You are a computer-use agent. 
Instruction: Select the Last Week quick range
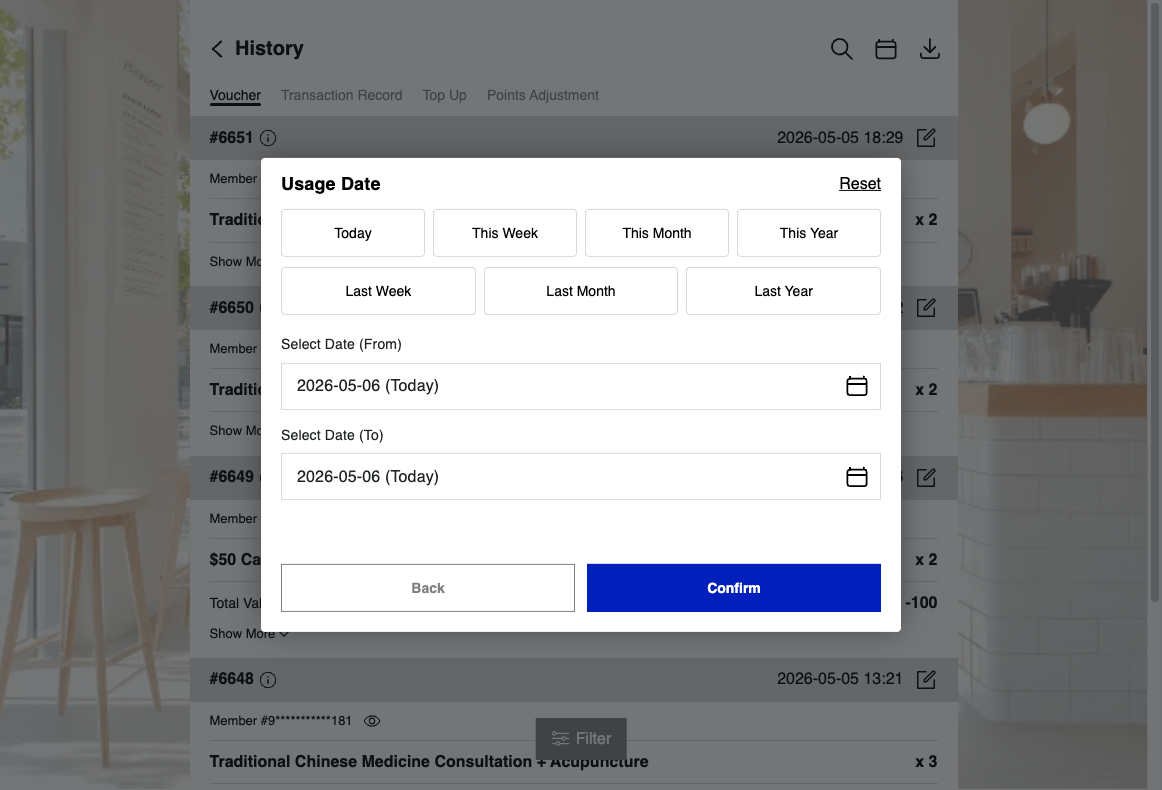(378, 291)
